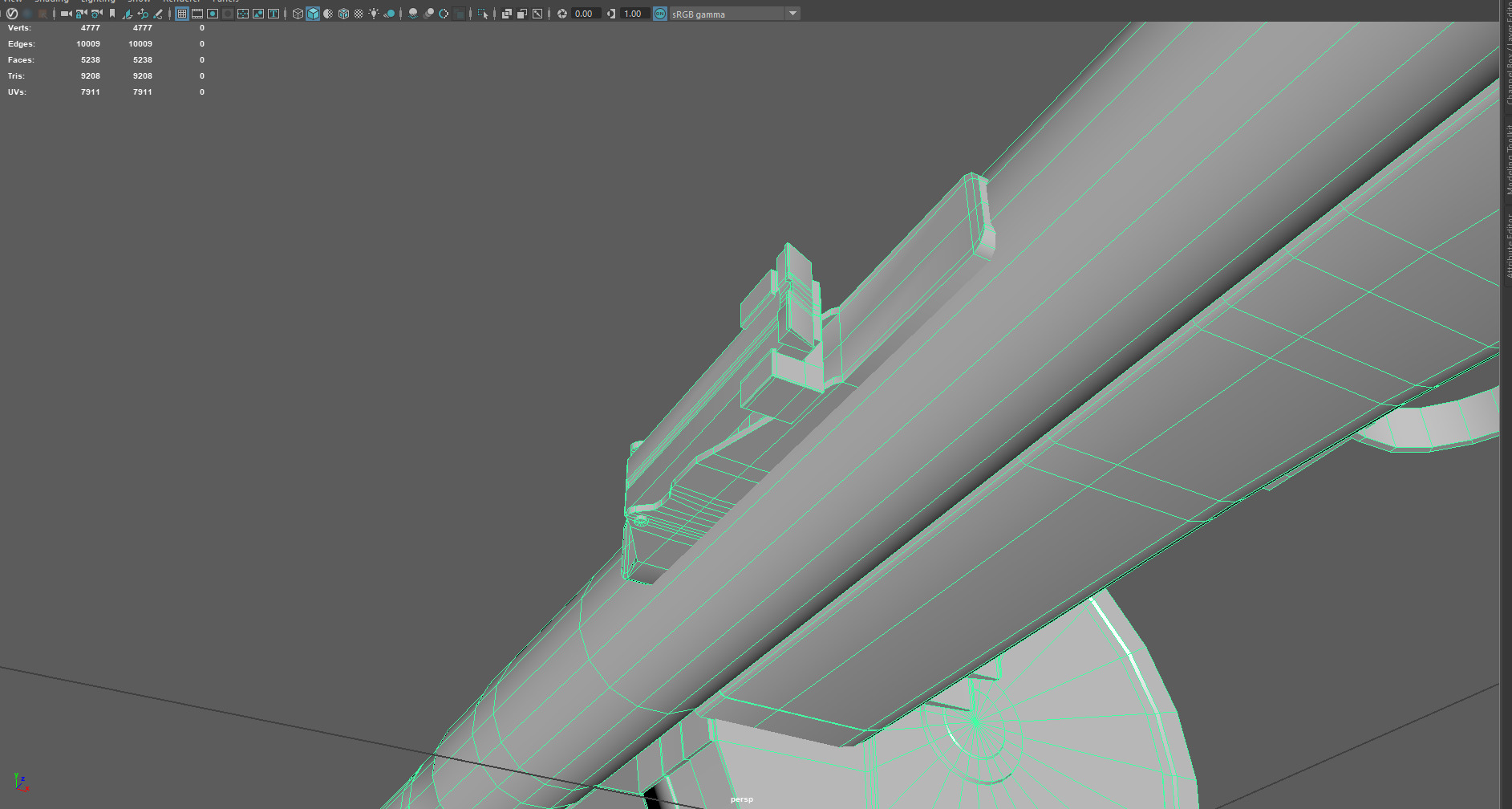Toggle the Safe Action icon
The height and width of the screenshot is (809, 1512).
tap(258, 14)
